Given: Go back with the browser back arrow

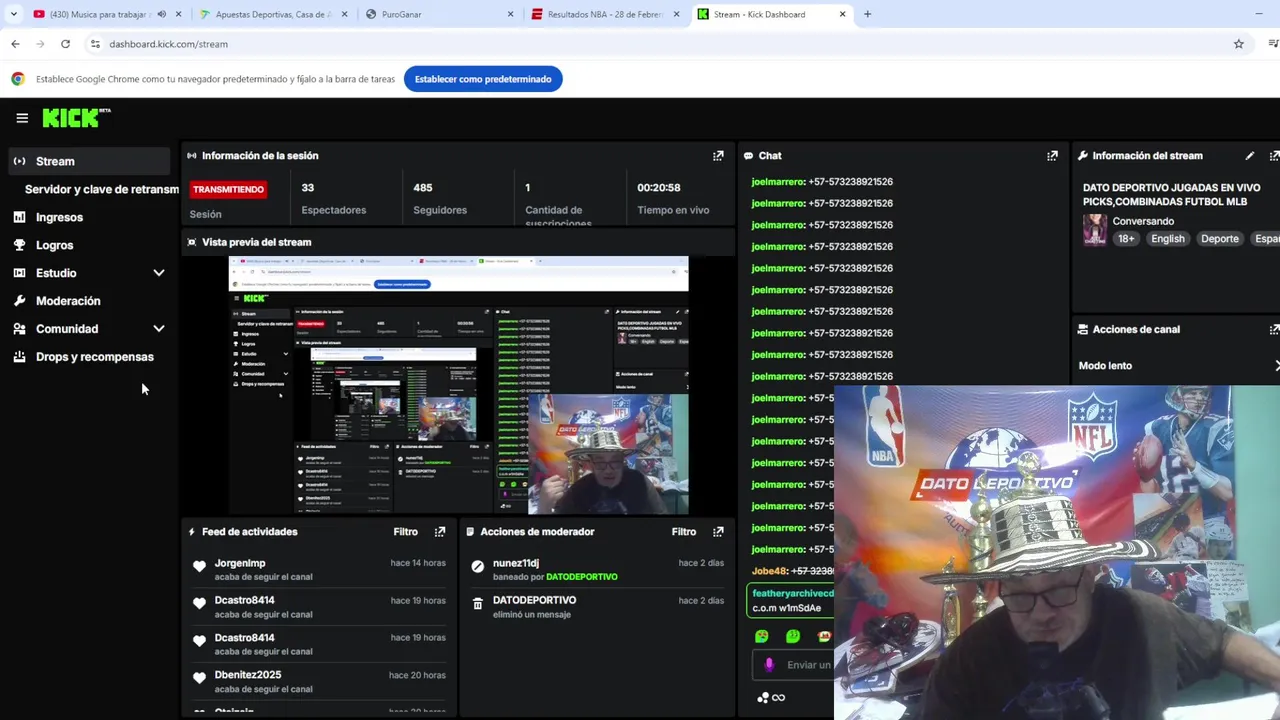Looking at the screenshot, I should pyautogui.click(x=15, y=44).
